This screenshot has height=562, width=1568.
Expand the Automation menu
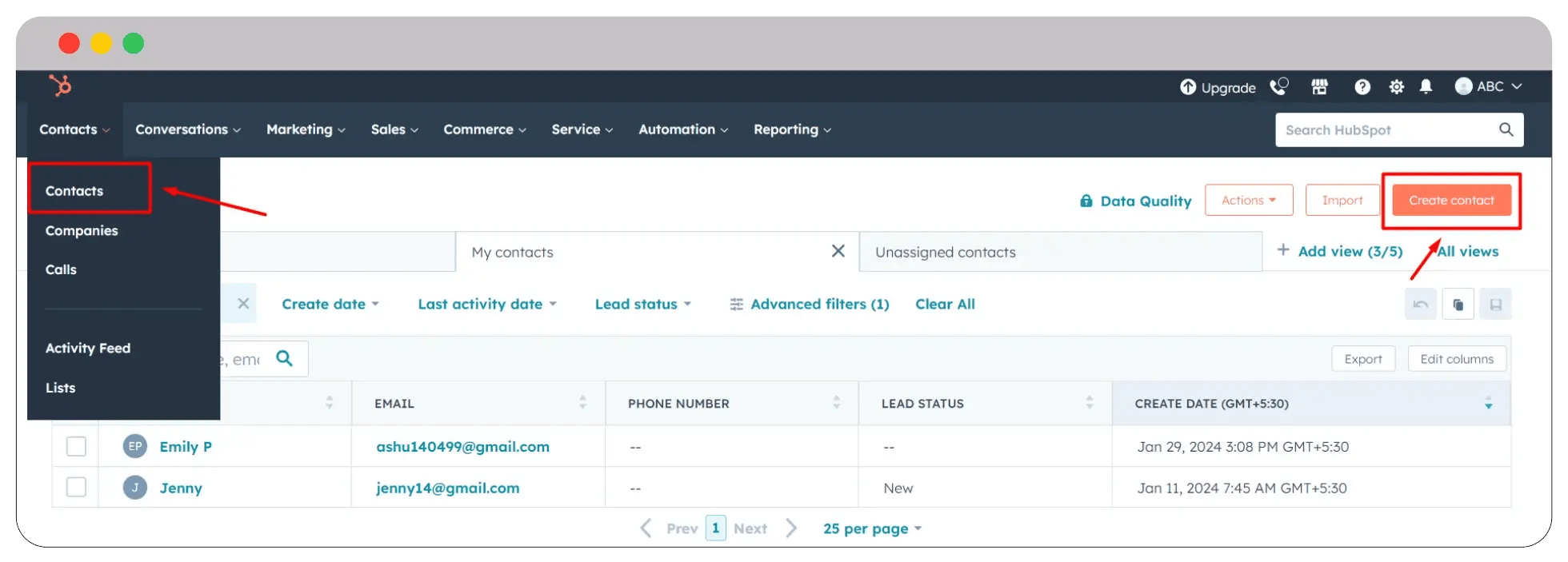tap(683, 130)
